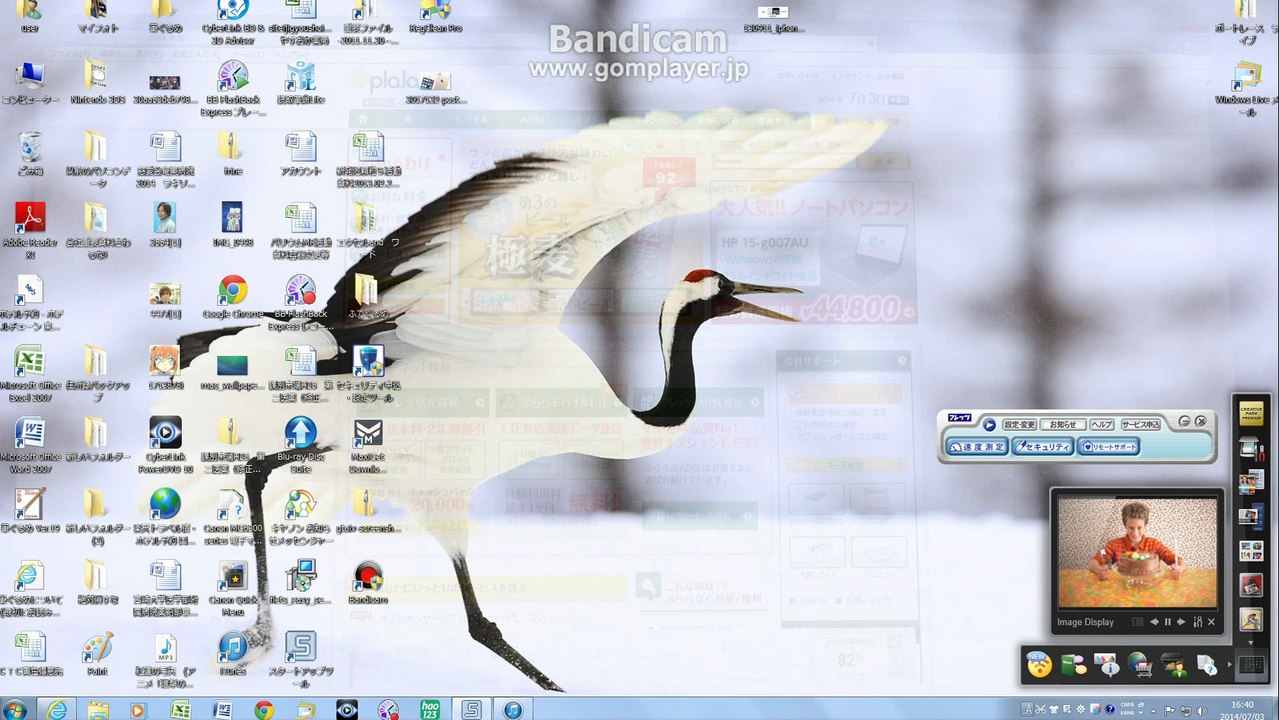
Task: Open Image Display list view icon
Action: [1137, 622]
